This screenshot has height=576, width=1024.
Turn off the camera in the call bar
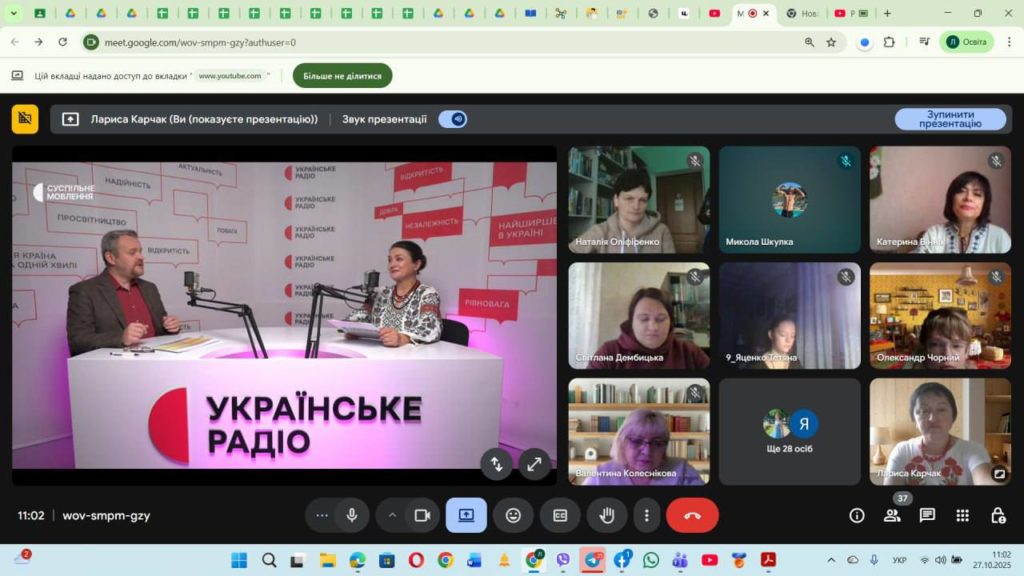tap(422, 515)
